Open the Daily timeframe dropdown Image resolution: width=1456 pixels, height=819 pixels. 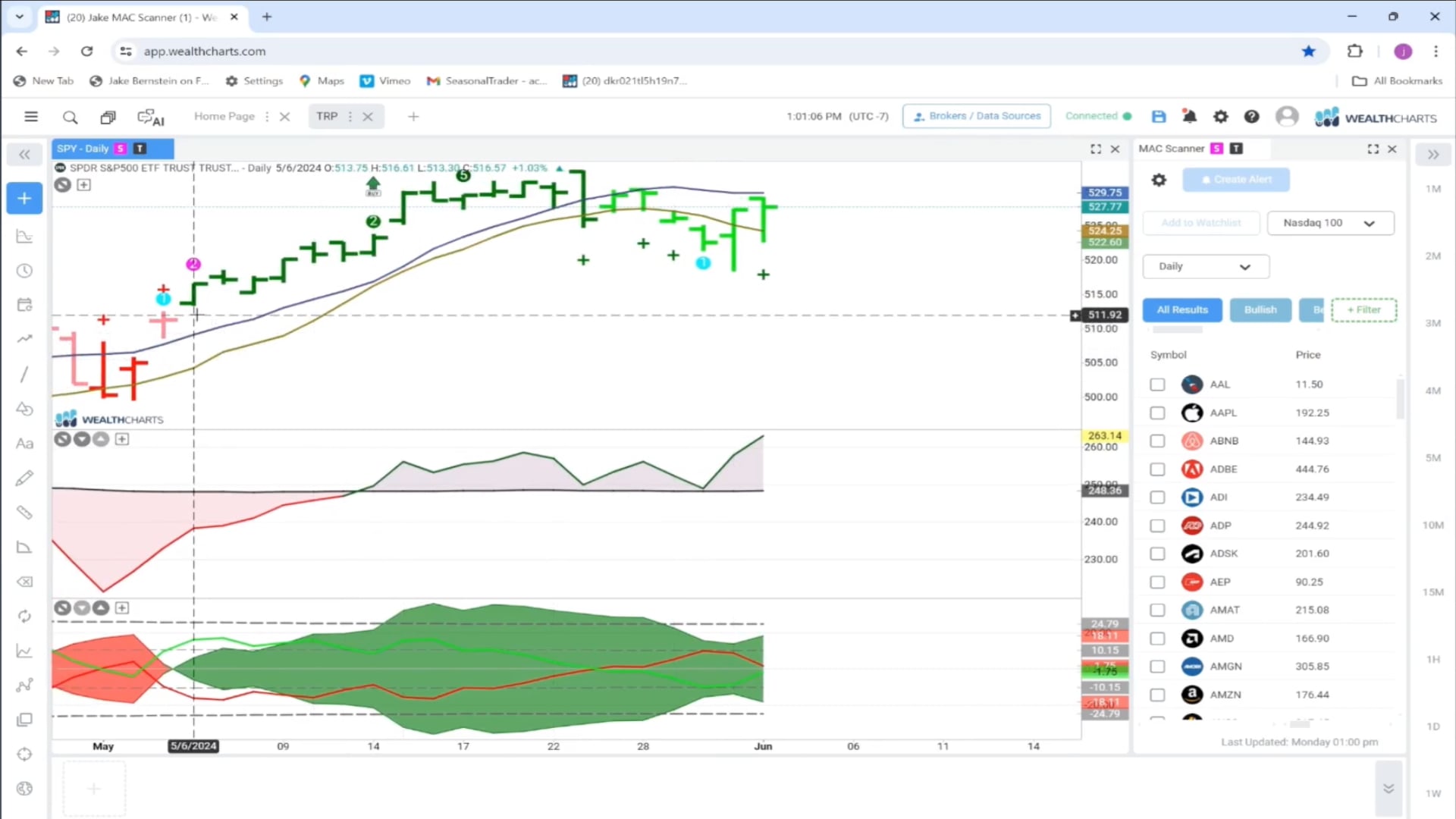point(1206,267)
